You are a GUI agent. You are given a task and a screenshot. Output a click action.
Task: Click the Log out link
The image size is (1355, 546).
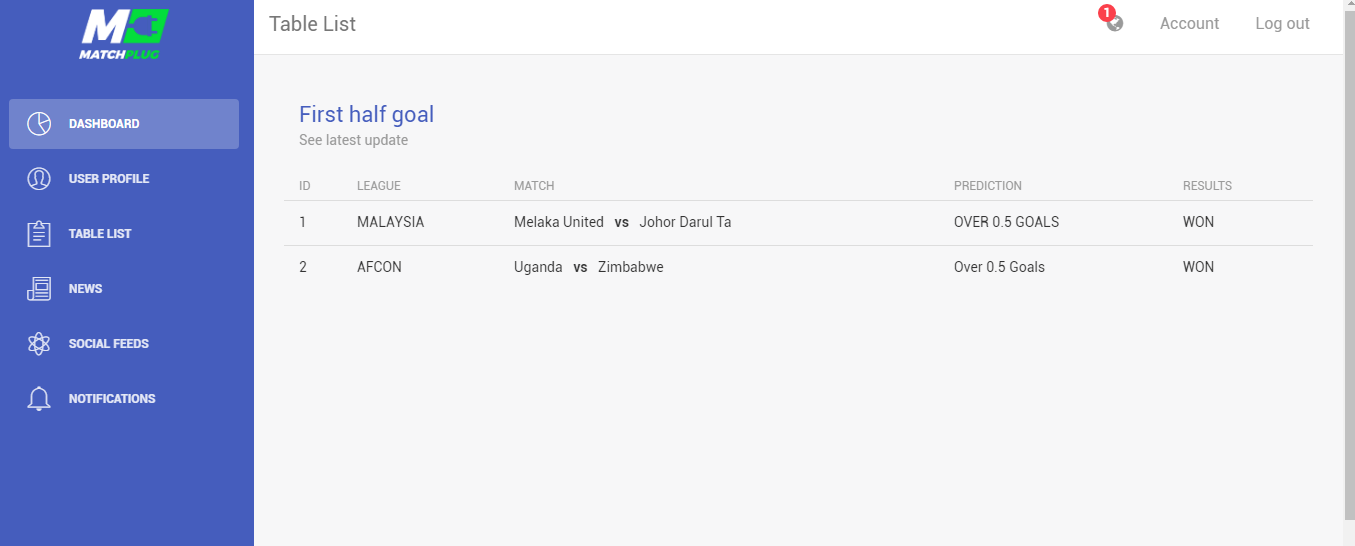click(1282, 24)
